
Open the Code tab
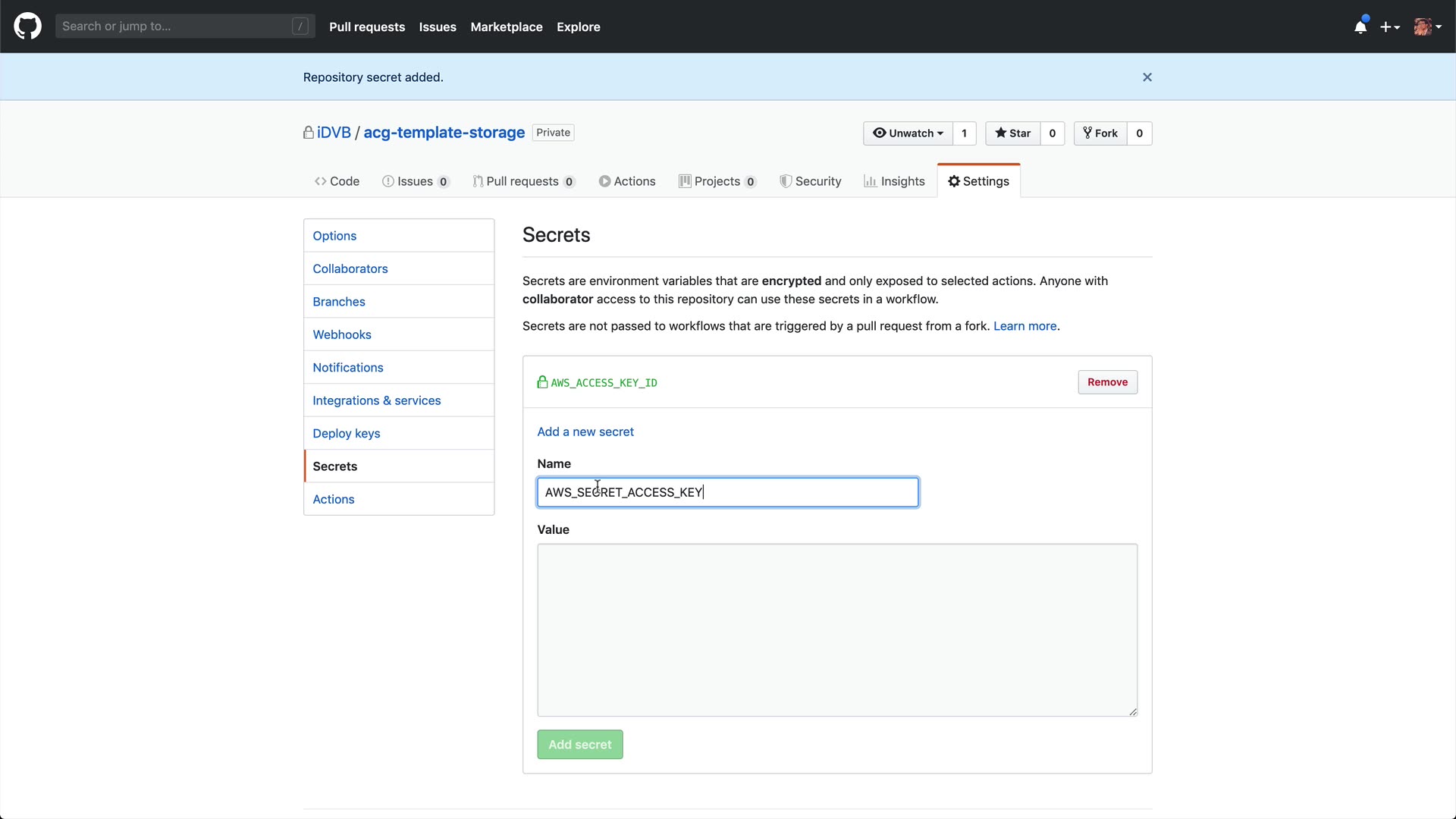click(x=337, y=181)
